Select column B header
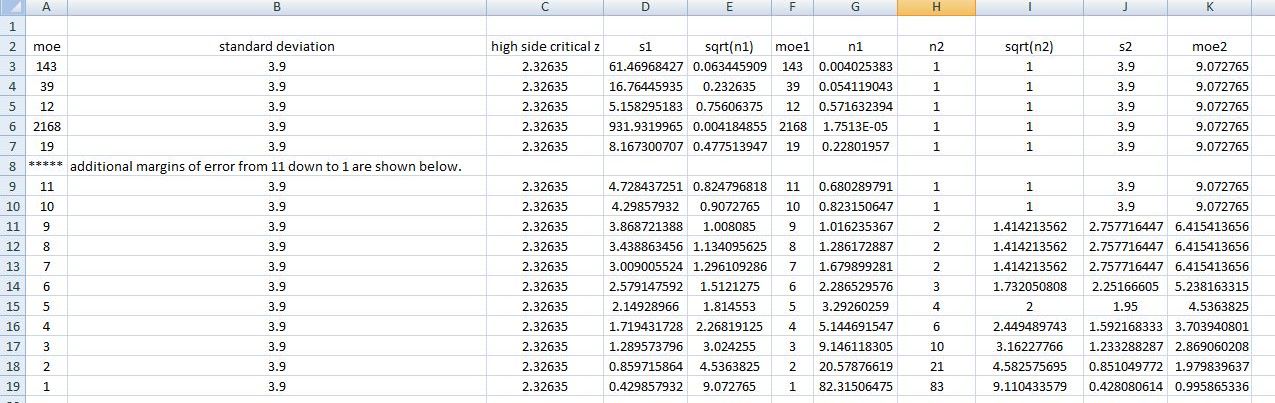 tap(276, 7)
